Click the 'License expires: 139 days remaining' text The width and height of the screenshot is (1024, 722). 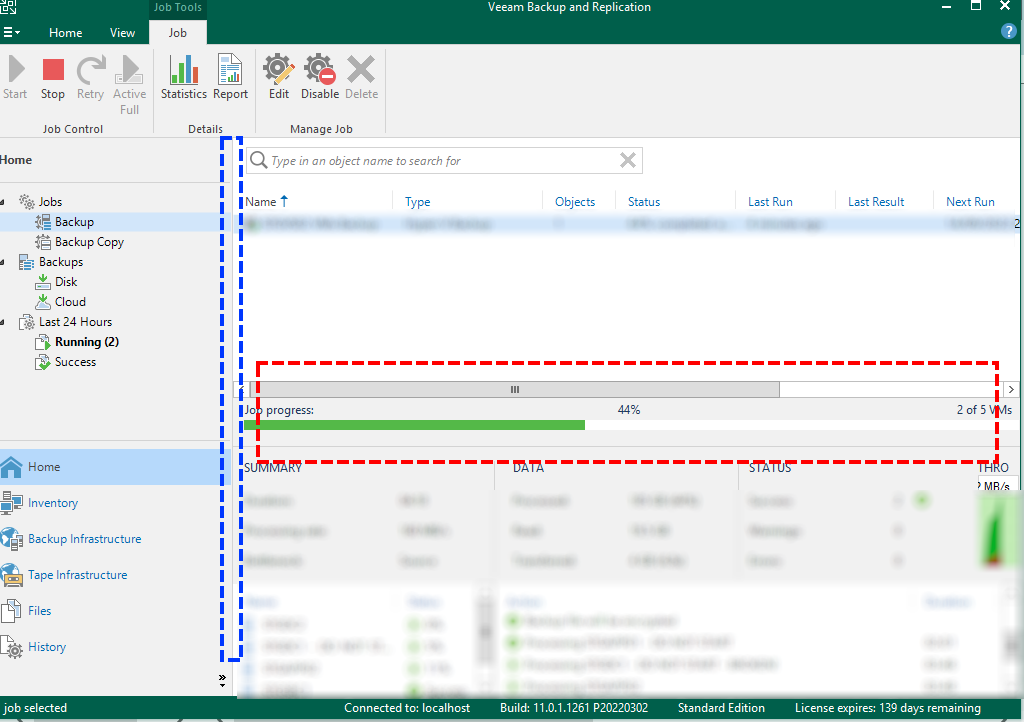pos(888,708)
